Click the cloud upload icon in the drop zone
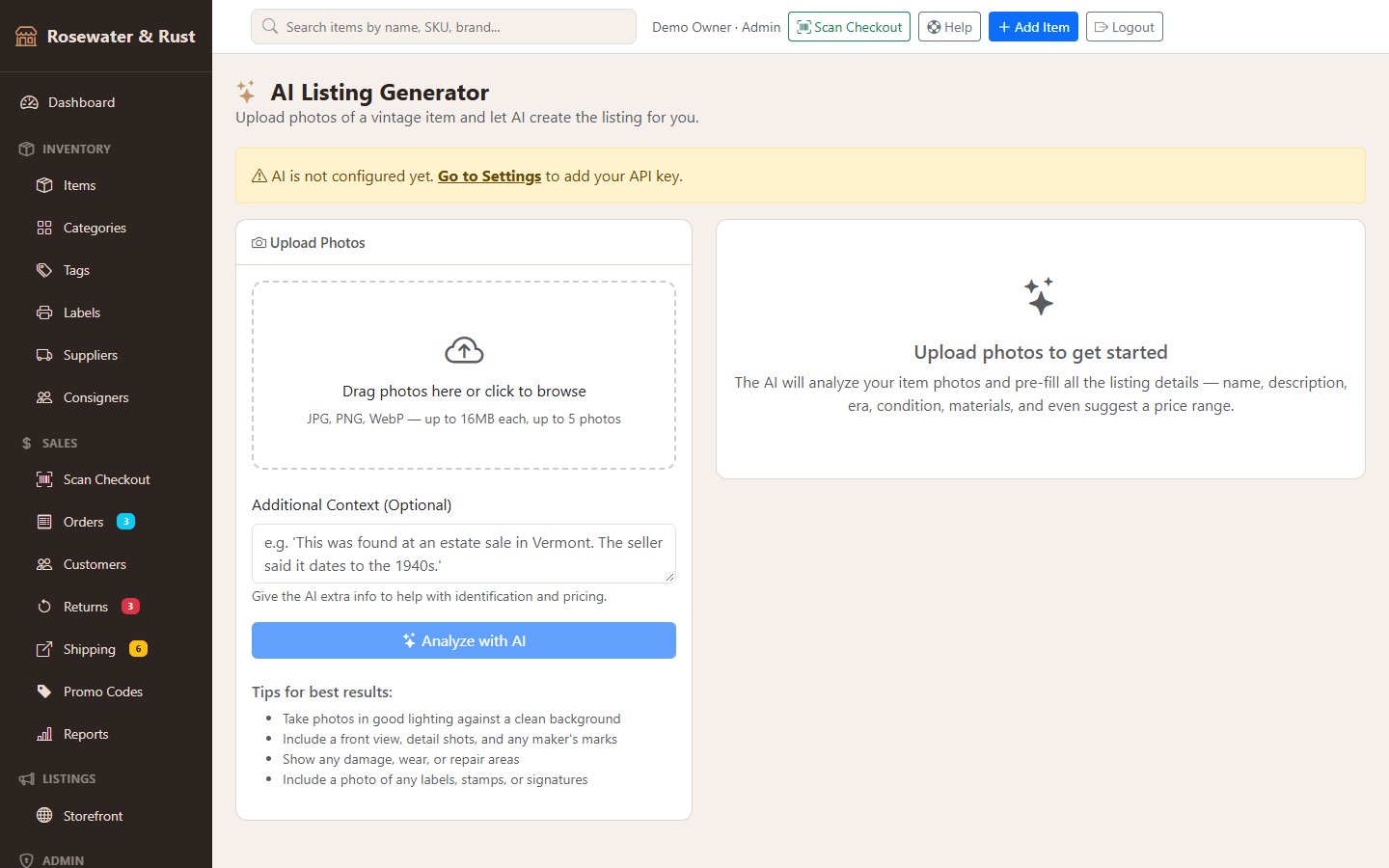Viewport: 1389px width, 868px height. pos(464,351)
